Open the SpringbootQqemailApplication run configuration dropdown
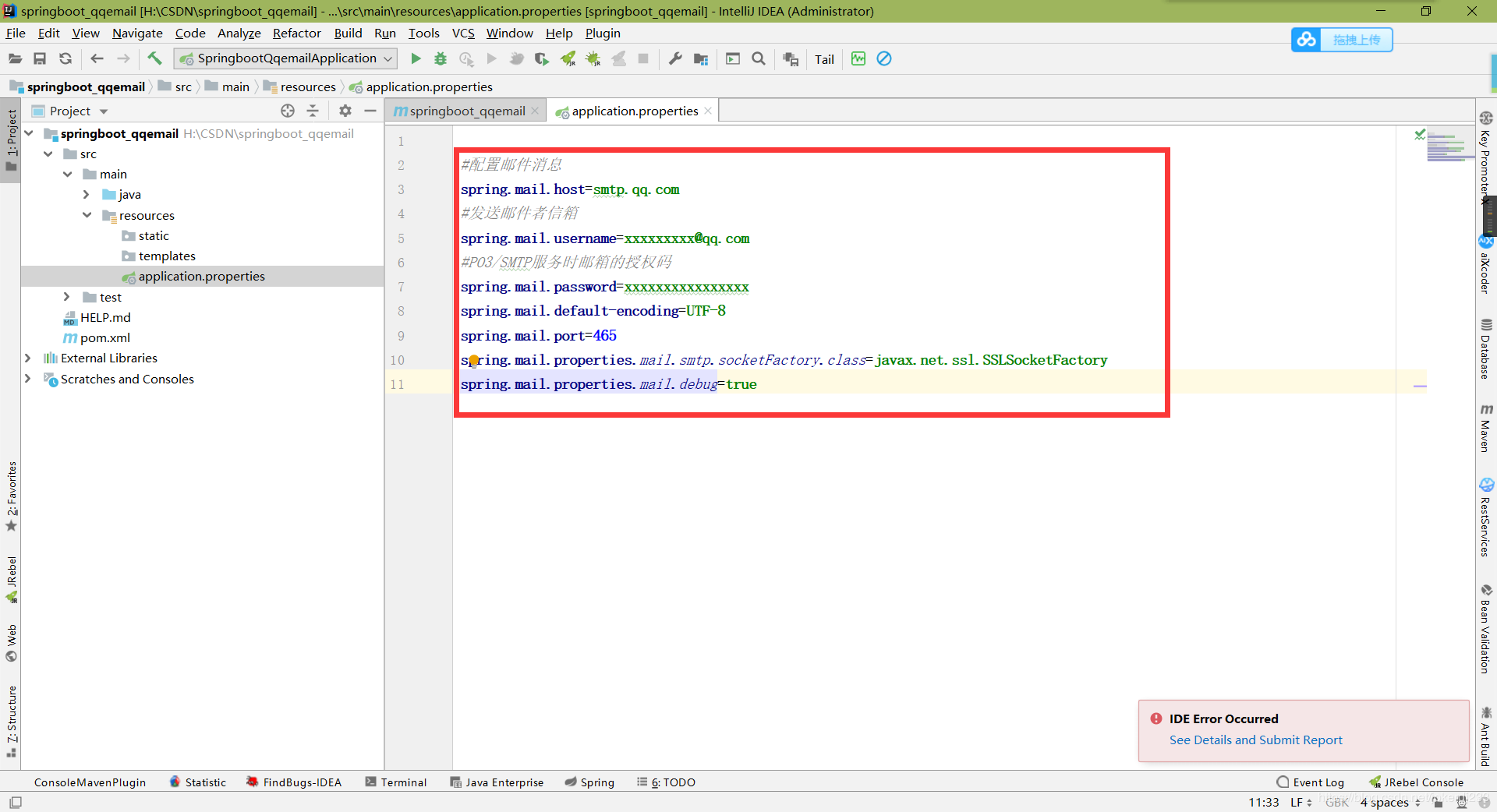This screenshot has height=812, width=1497. 286,58
